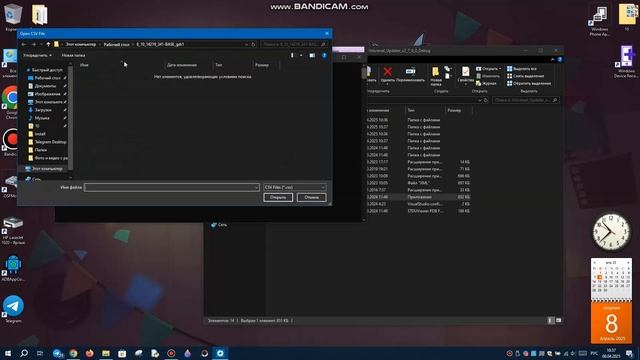This screenshot has width=640, height=360.
Task: Open the address path history dropdown
Action: 246,44
